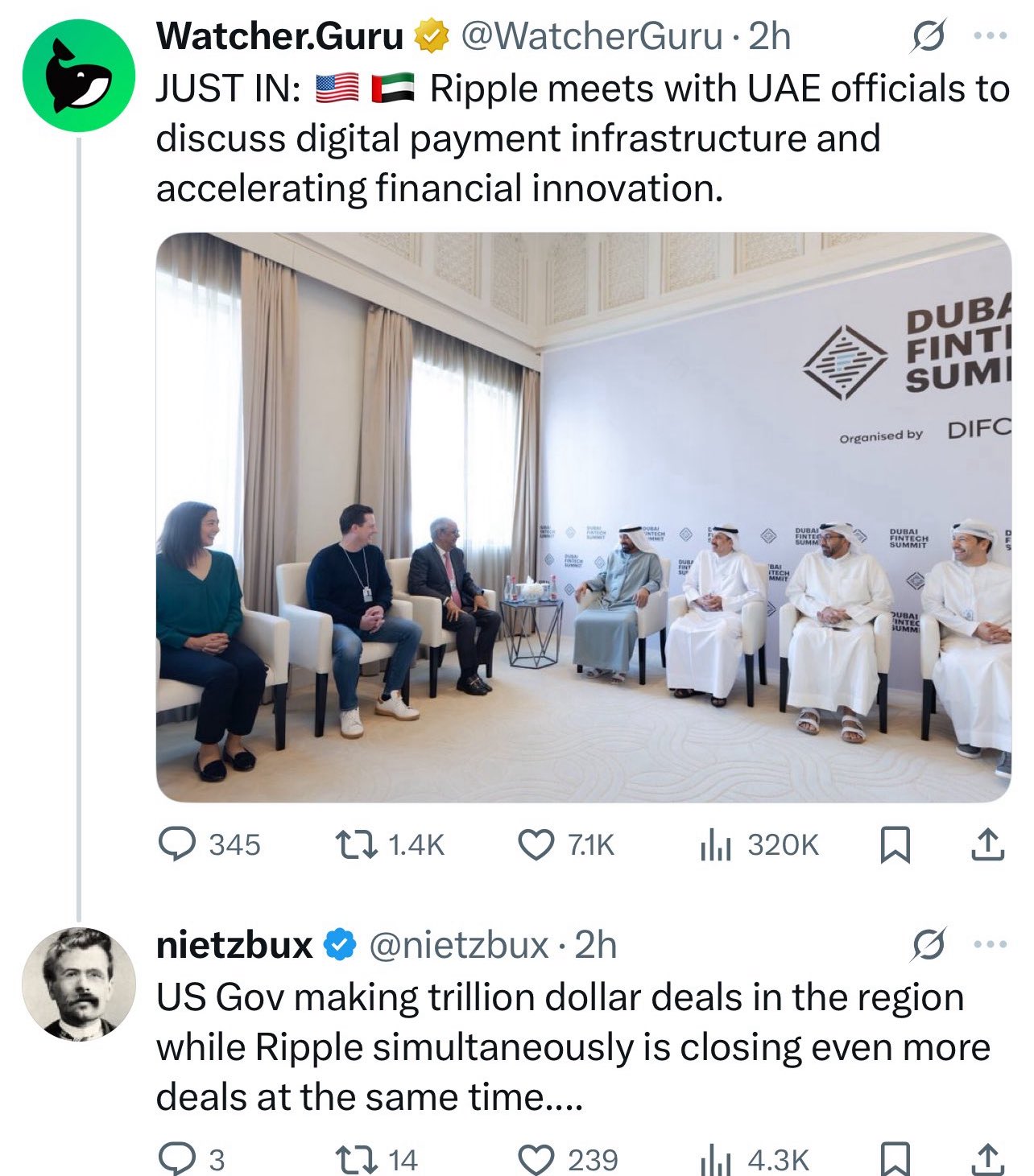
Task: View analytics of Watcher.Guru post
Action: pos(715,844)
